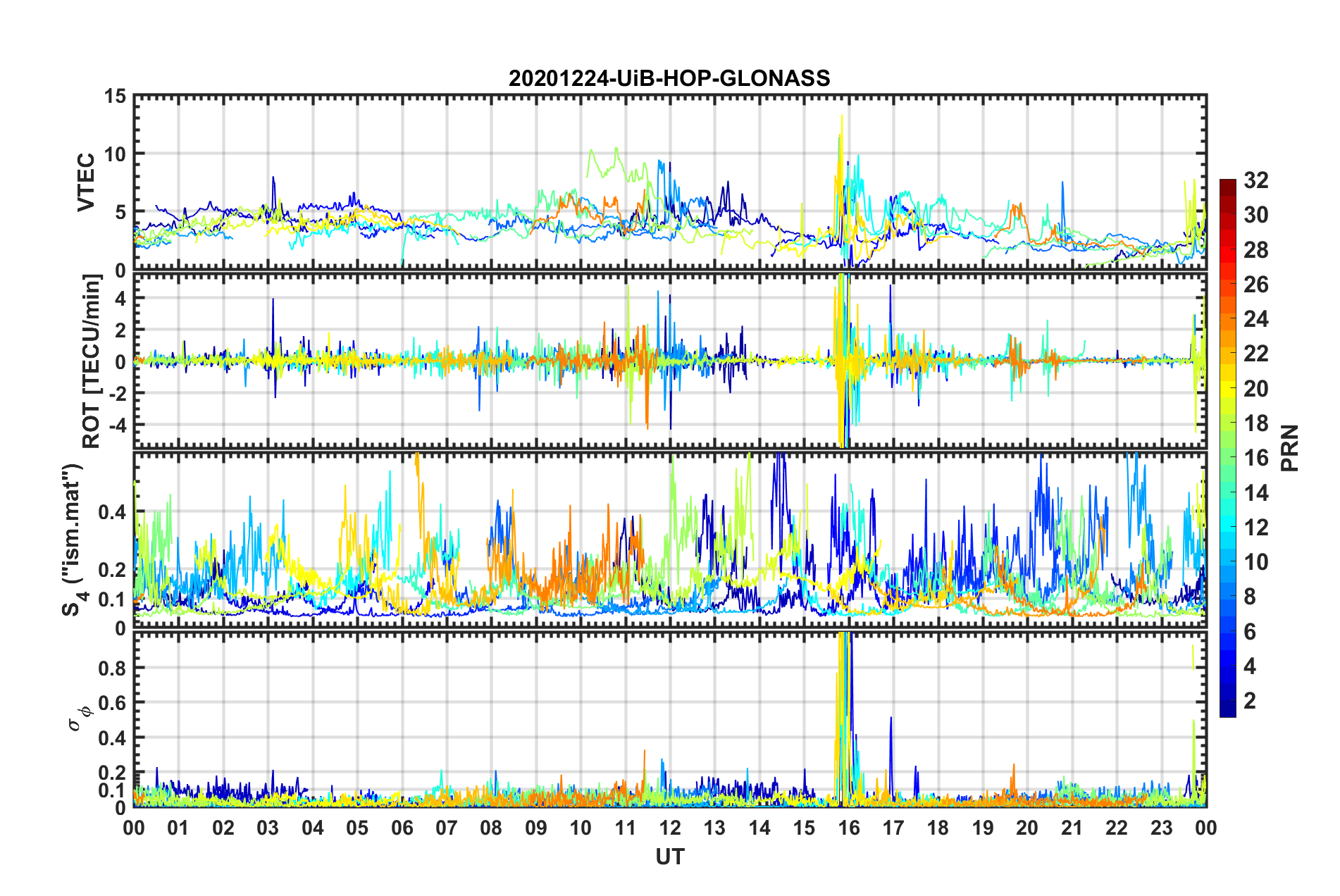Click colorbar tick label 32
The width and height of the screenshot is (1340, 896).
tap(1255, 180)
